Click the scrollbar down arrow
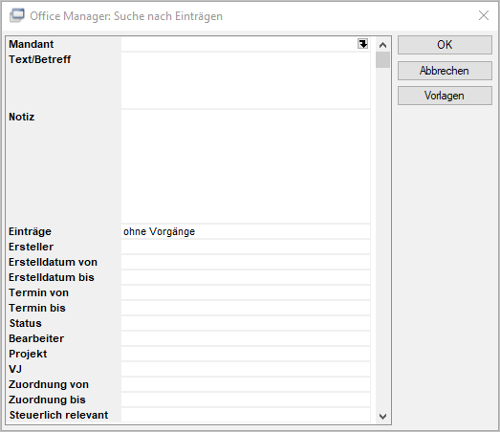 click(x=383, y=416)
